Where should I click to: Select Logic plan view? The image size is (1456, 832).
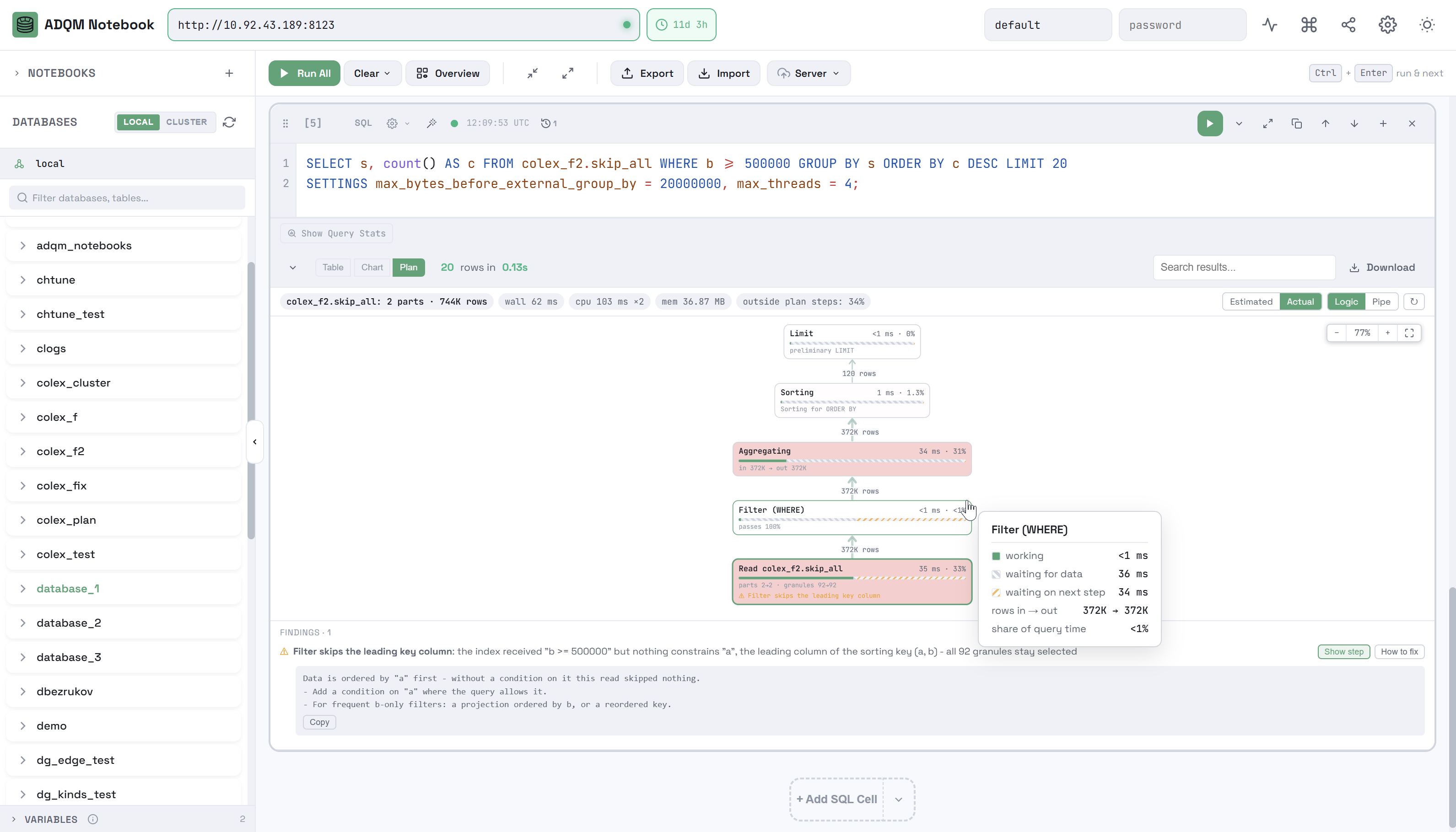point(1346,302)
